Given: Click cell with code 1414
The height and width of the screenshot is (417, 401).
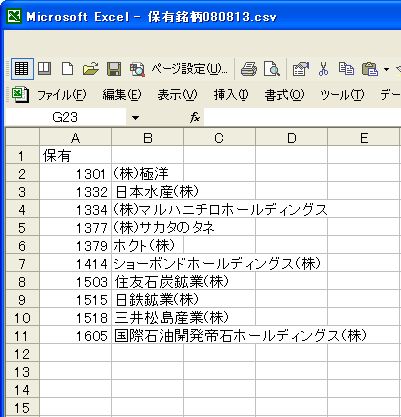Looking at the screenshot, I should coord(75,263).
